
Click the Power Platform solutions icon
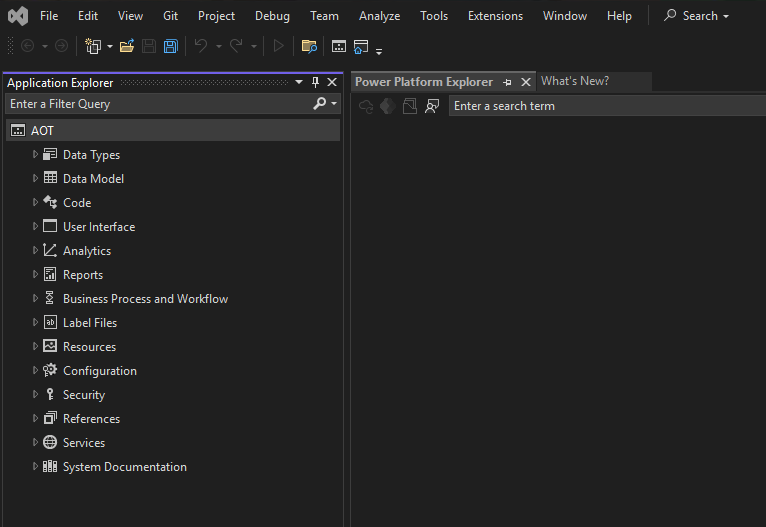pos(410,106)
